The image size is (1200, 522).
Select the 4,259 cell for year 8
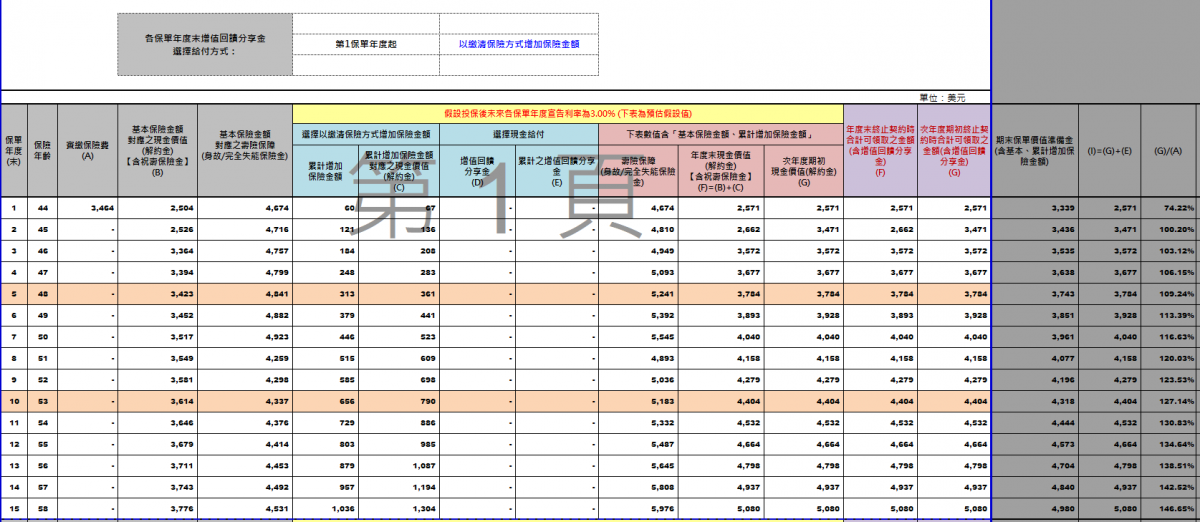[245, 358]
